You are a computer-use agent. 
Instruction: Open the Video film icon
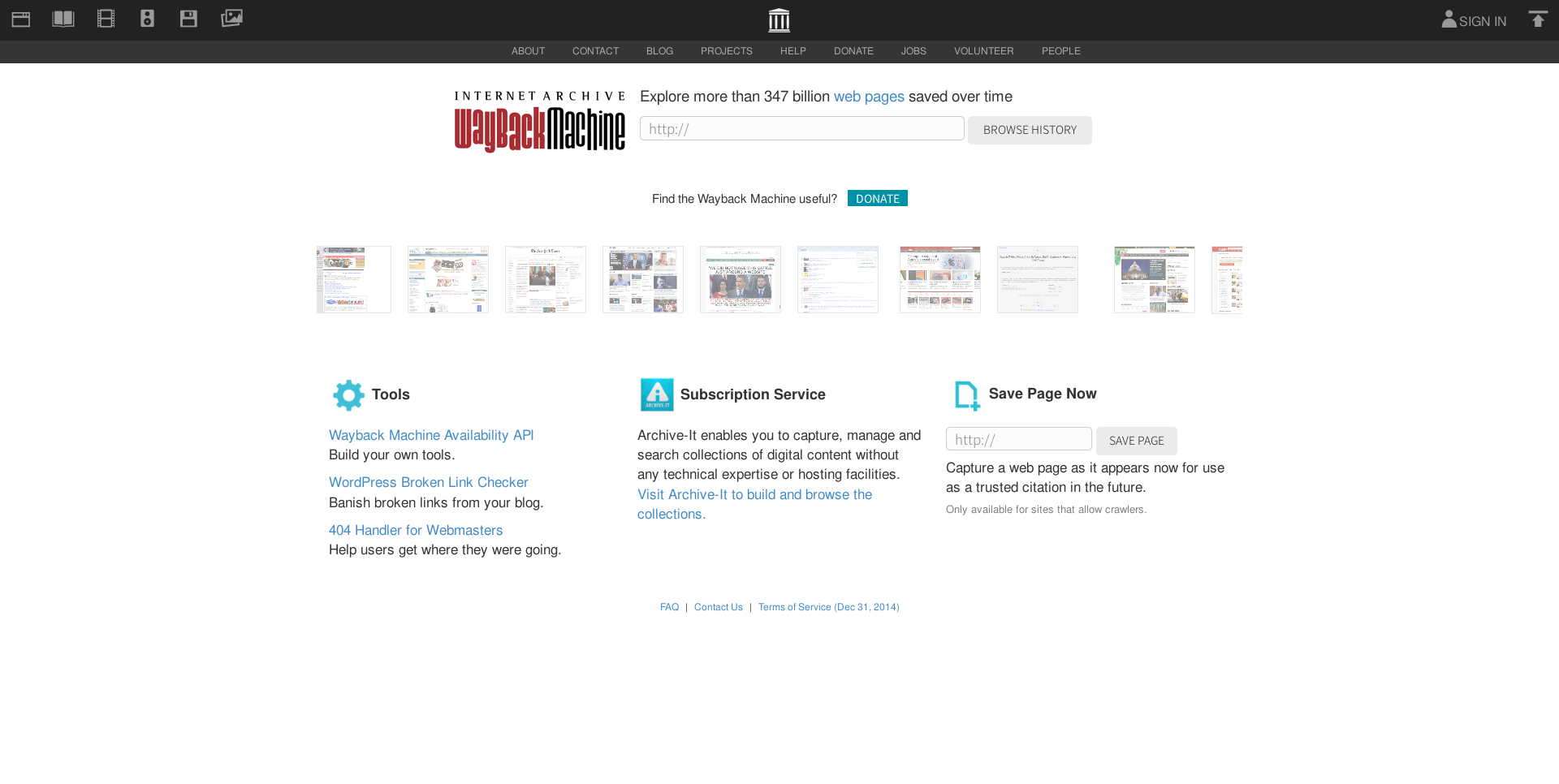(x=106, y=19)
